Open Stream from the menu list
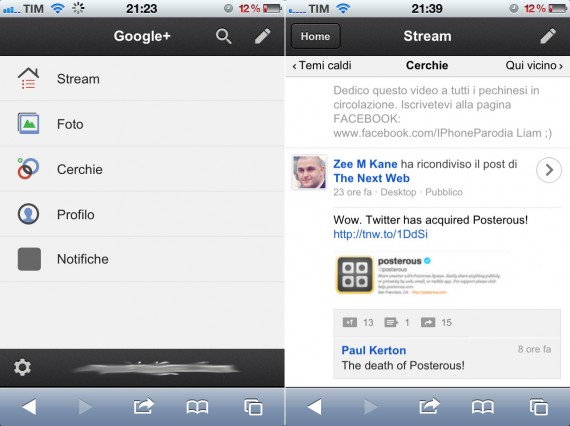This screenshot has height=426, width=570. click(142, 79)
